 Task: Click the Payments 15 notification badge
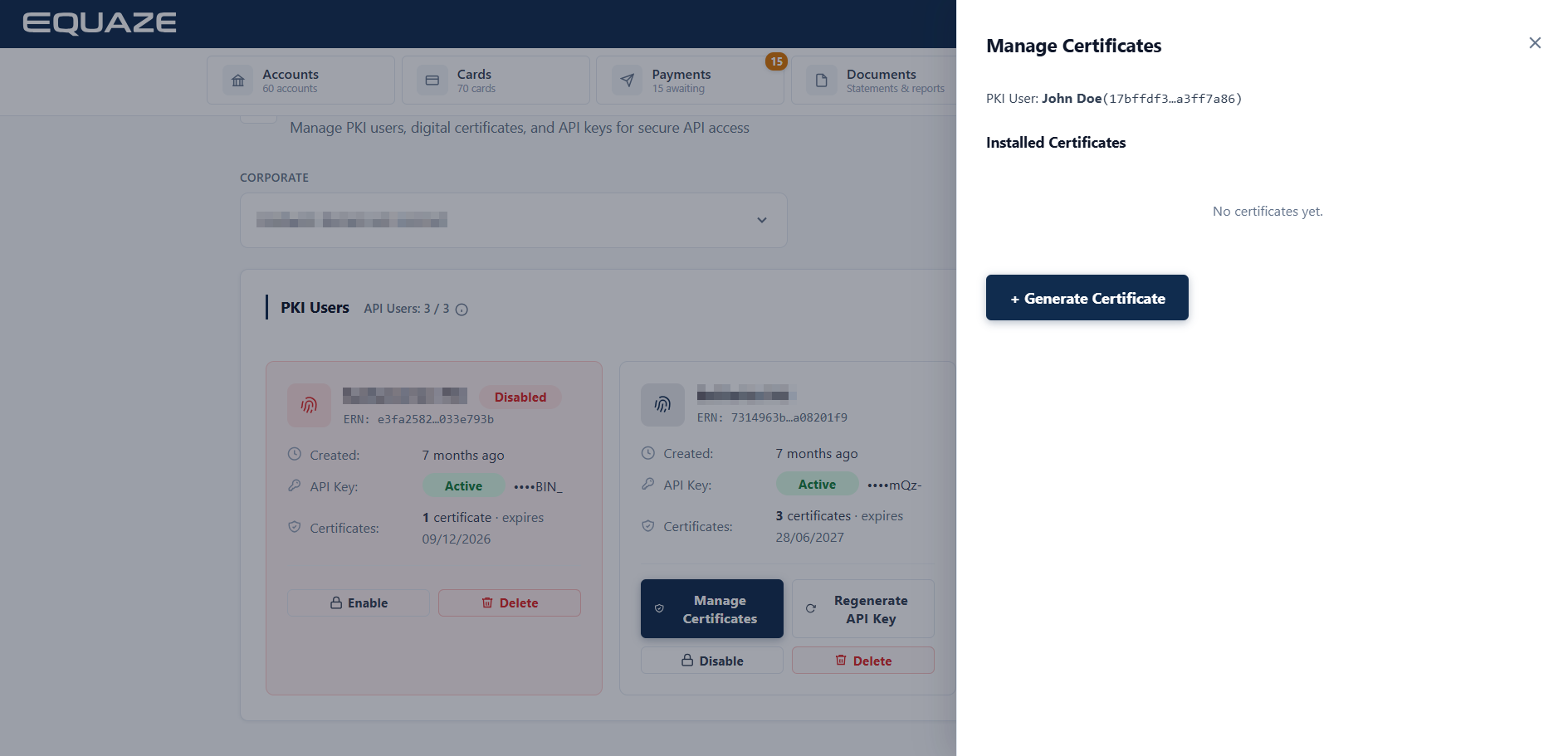click(x=776, y=61)
